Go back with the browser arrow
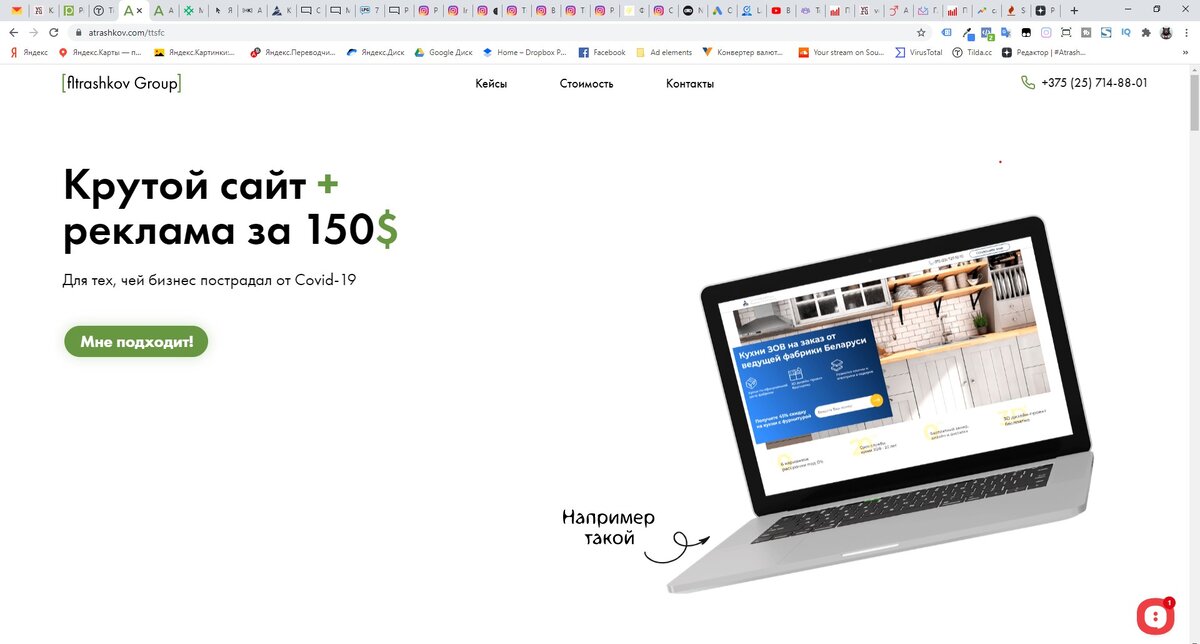Image resolution: width=1200 pixels, height=644 pixels. tap(13, 32)
